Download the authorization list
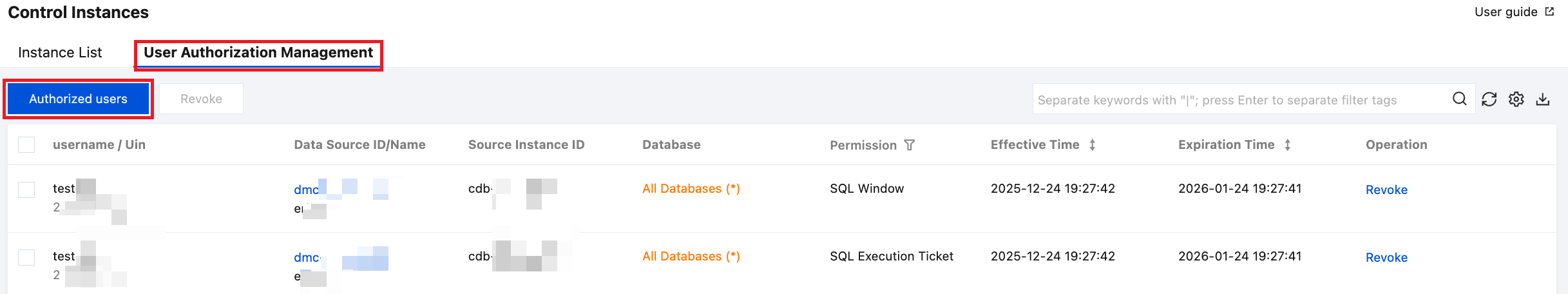This screenshot has height=294, width=1568. (1543, 99)
